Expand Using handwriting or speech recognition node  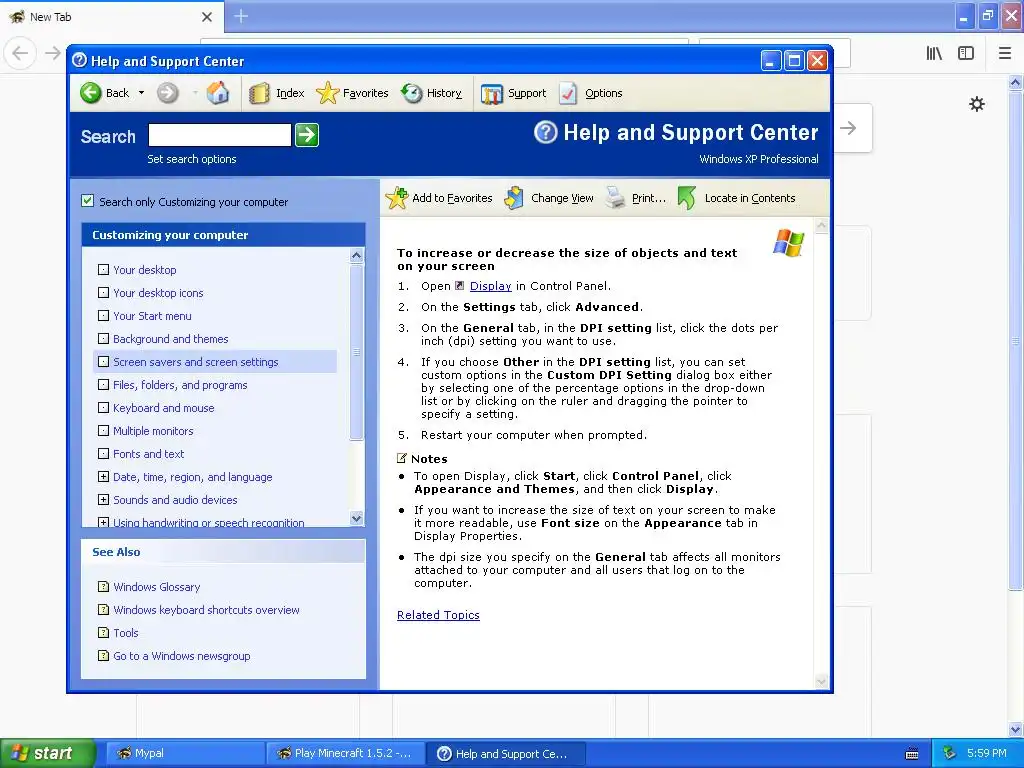103,522
